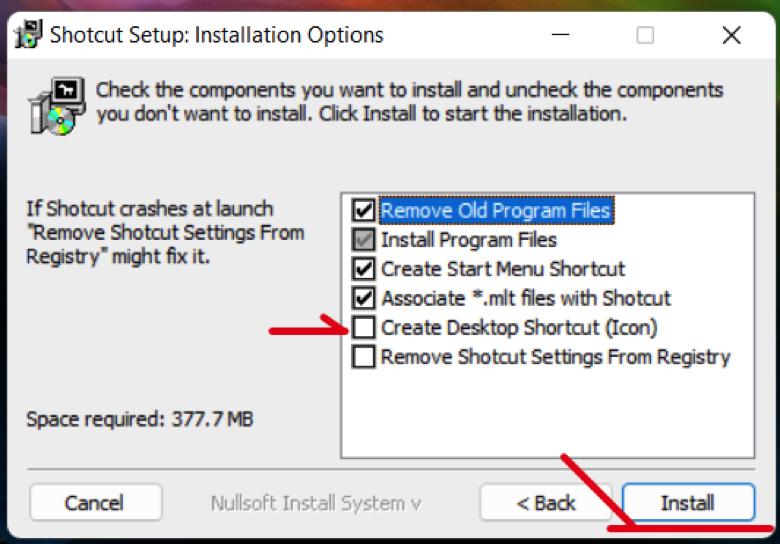Cancel the Shotcut setup
Screen dimensions: 780x544
pos(96,503)
